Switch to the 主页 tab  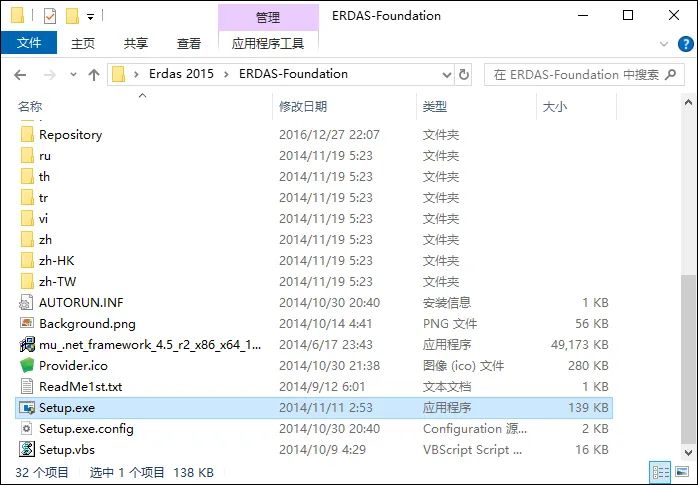tap(83, 43)
